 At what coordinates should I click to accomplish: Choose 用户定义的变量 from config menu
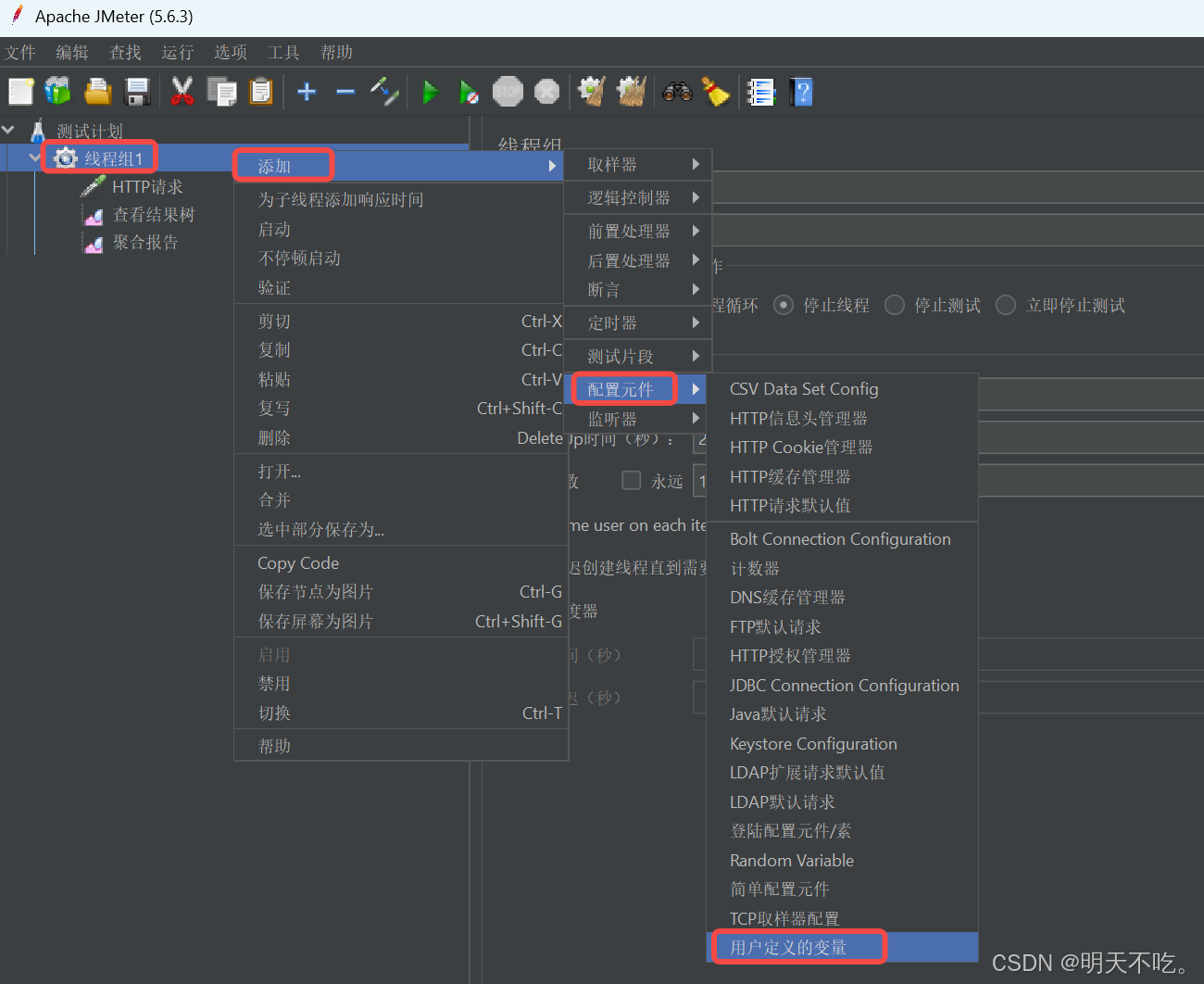[843, 948]
